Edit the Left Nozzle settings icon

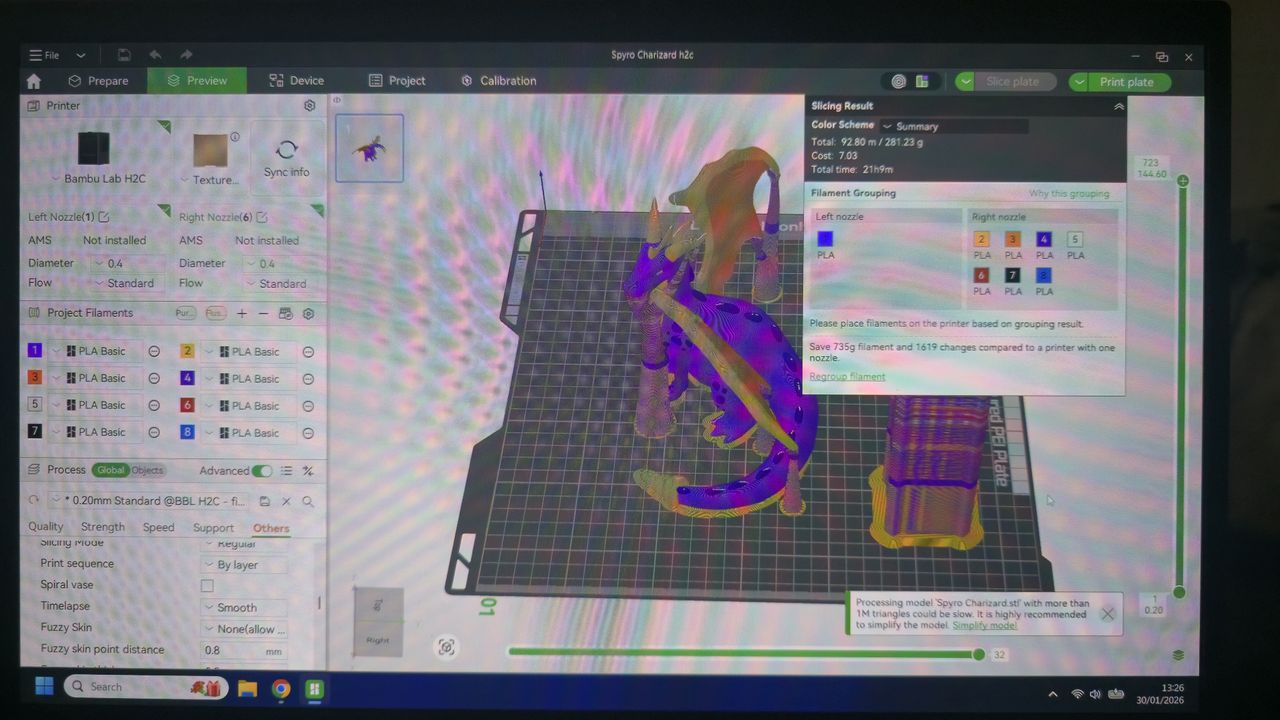point(104,217)
